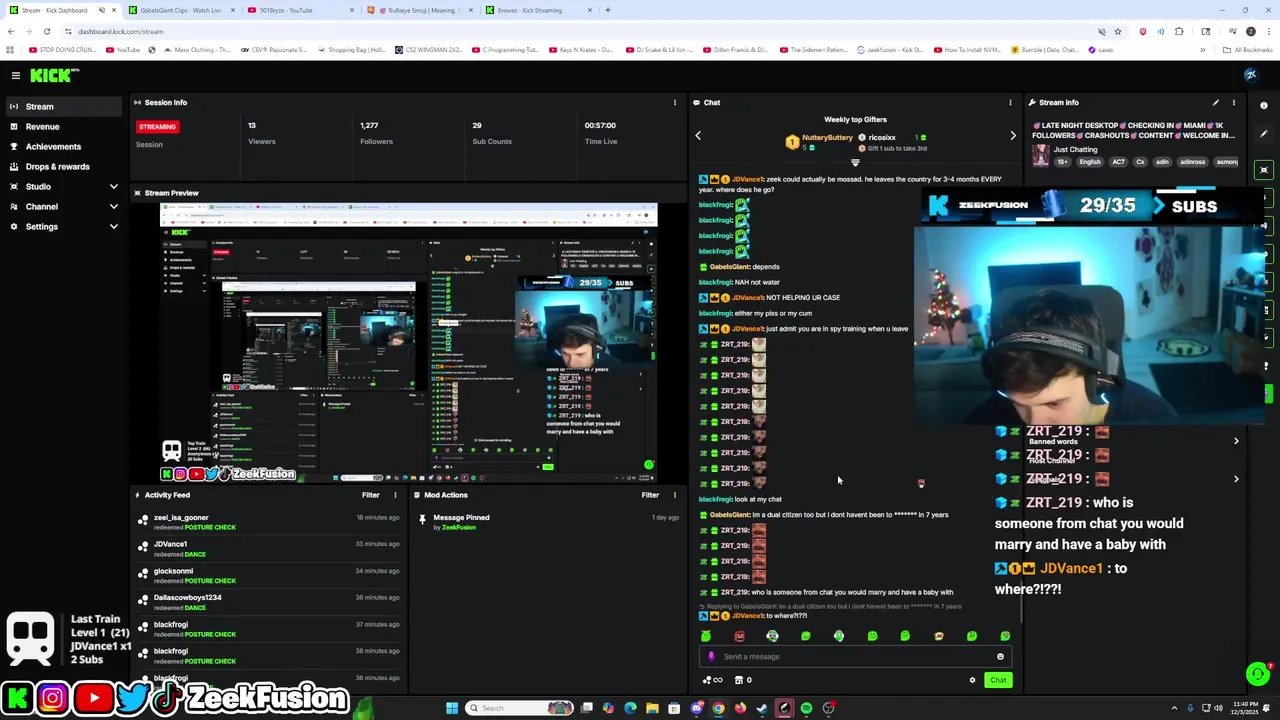The height and width of the screenshot is (720, 1280).
Task: Click the English stream tag
Action: click(1090, 162)
